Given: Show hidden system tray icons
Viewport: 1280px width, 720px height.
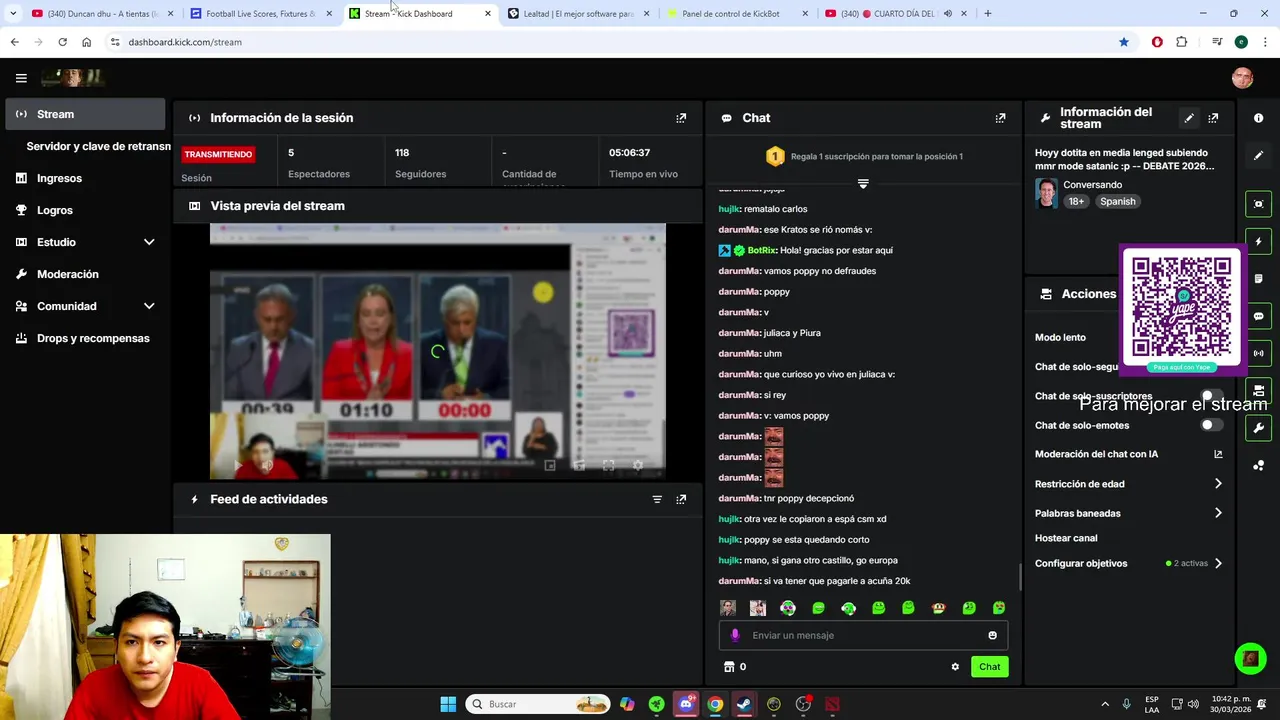Looking at the screenshot, I should [1105, 704].
